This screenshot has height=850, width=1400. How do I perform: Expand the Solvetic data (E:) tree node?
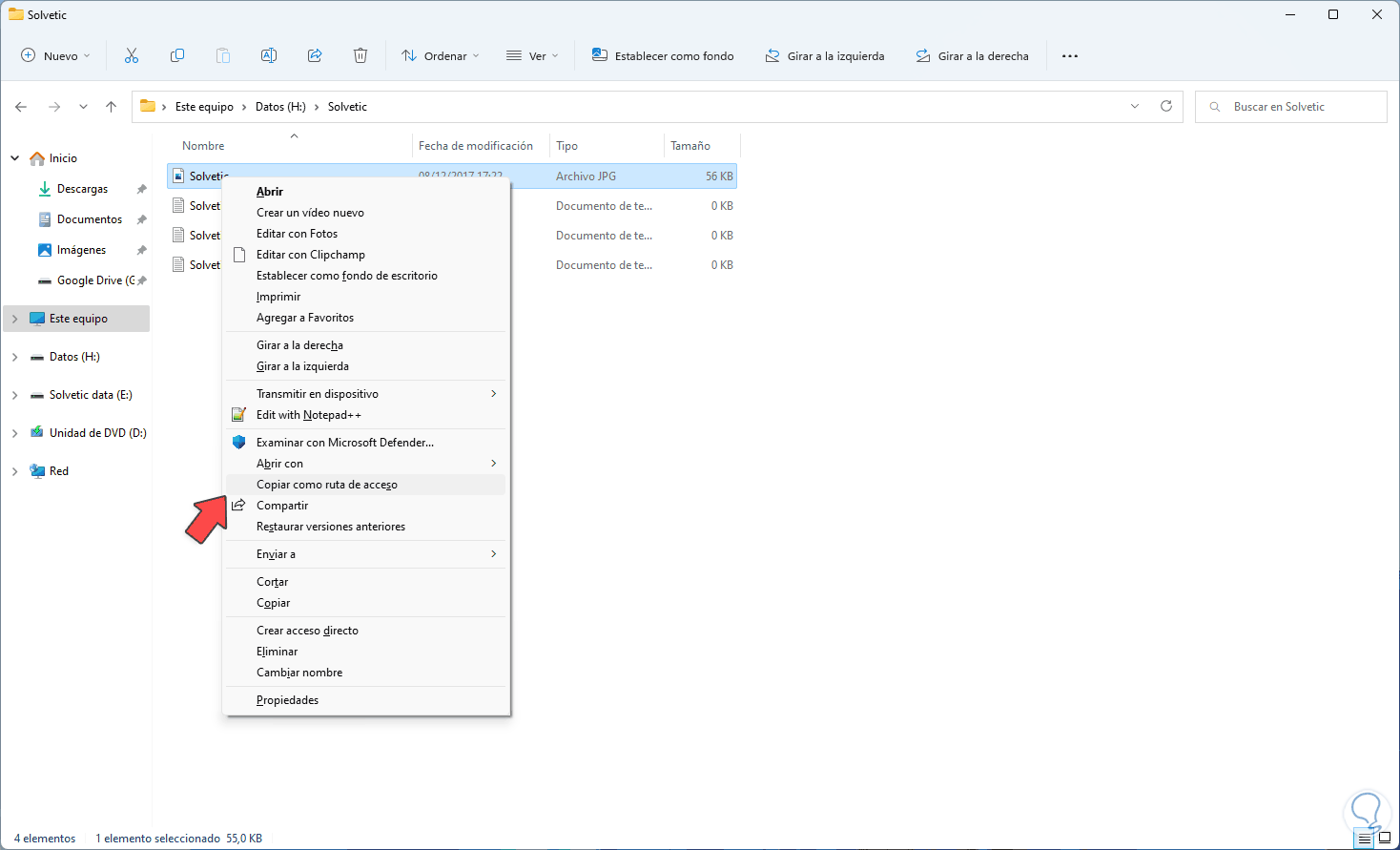14,395
